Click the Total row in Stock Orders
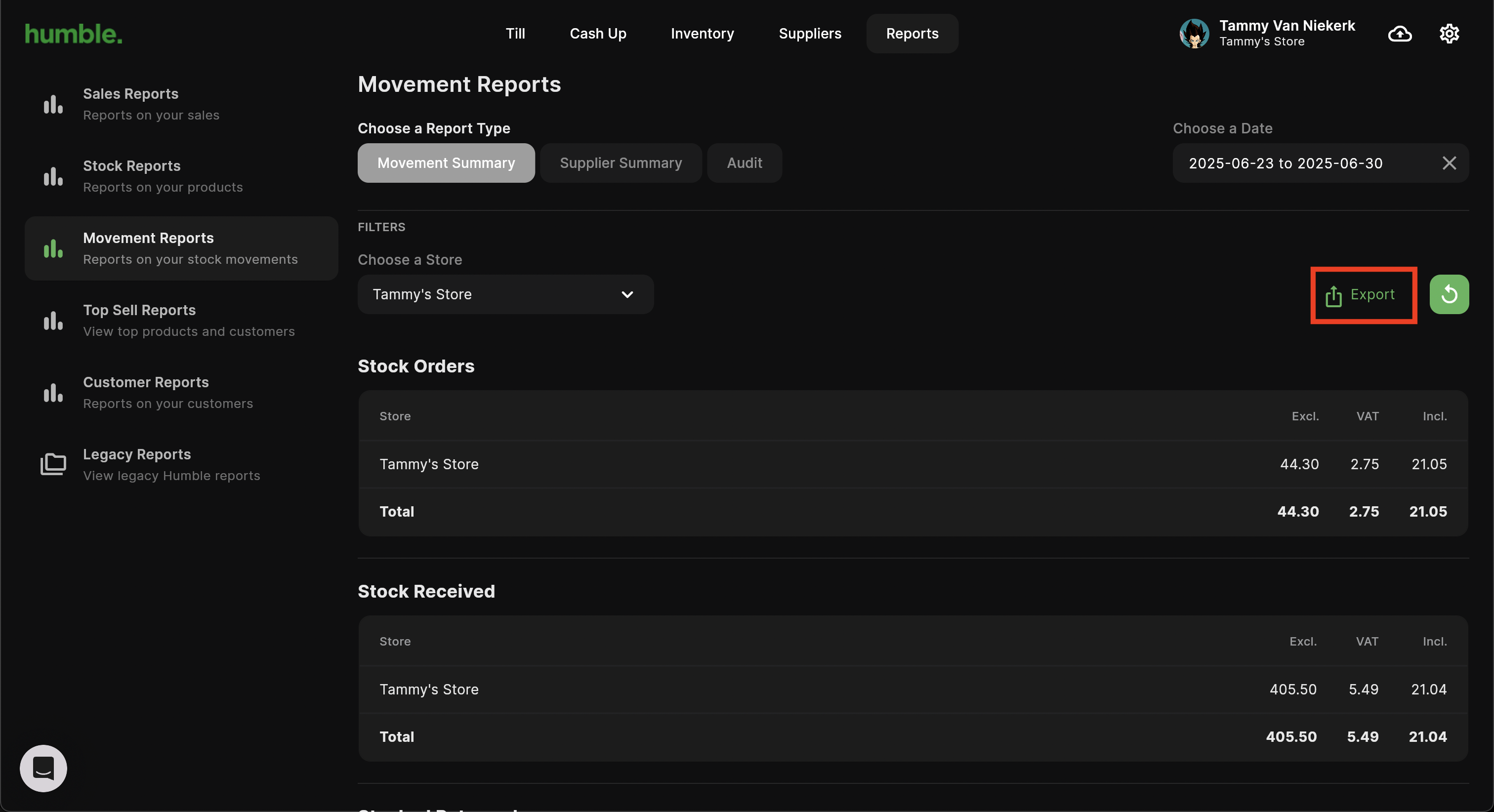 [913, 512]
